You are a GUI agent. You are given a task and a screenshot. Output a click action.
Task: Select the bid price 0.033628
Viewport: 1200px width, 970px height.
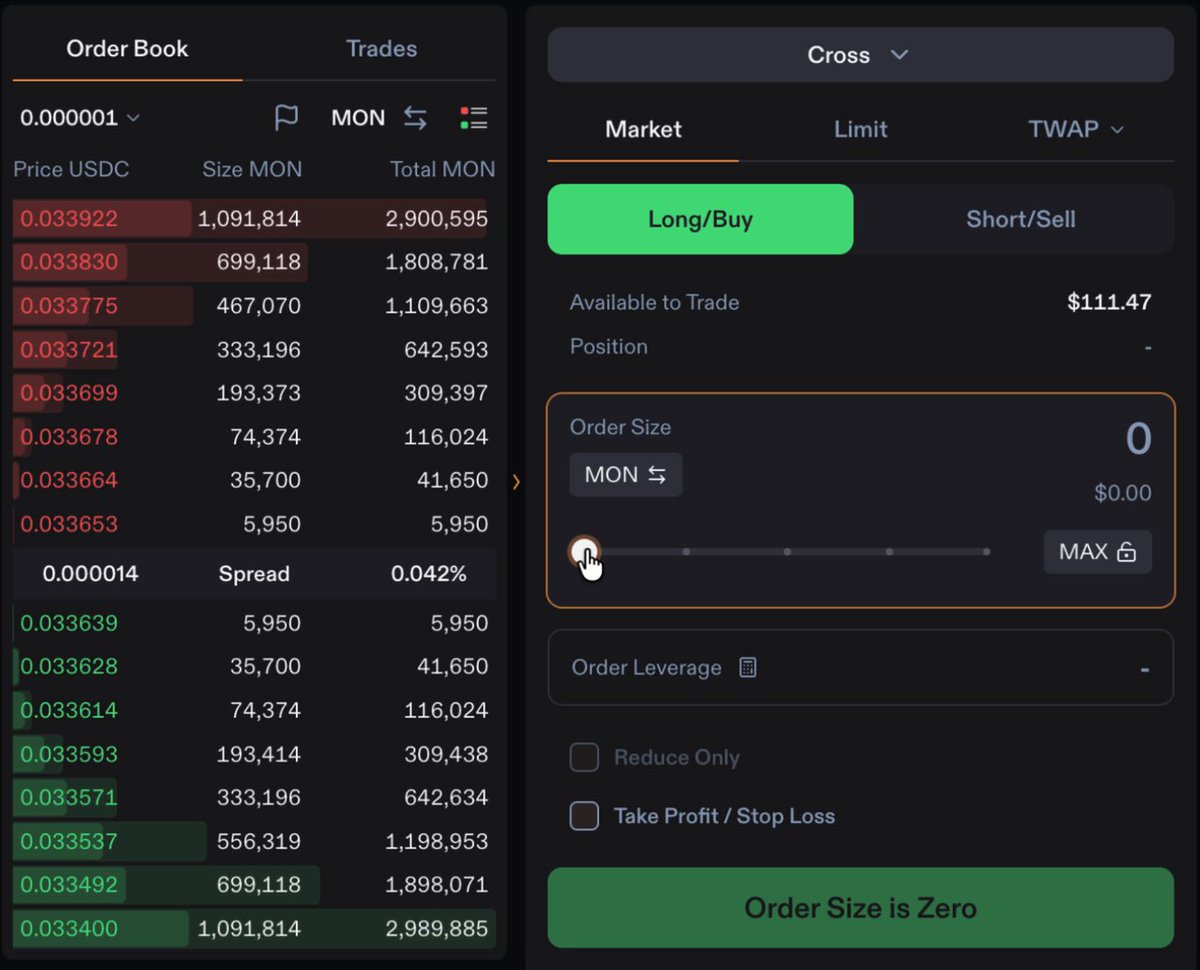tap(69, 666)
